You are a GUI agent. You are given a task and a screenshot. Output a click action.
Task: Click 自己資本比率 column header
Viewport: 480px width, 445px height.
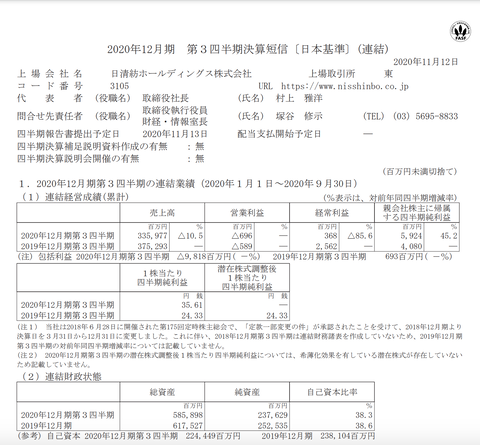[332, 392]
